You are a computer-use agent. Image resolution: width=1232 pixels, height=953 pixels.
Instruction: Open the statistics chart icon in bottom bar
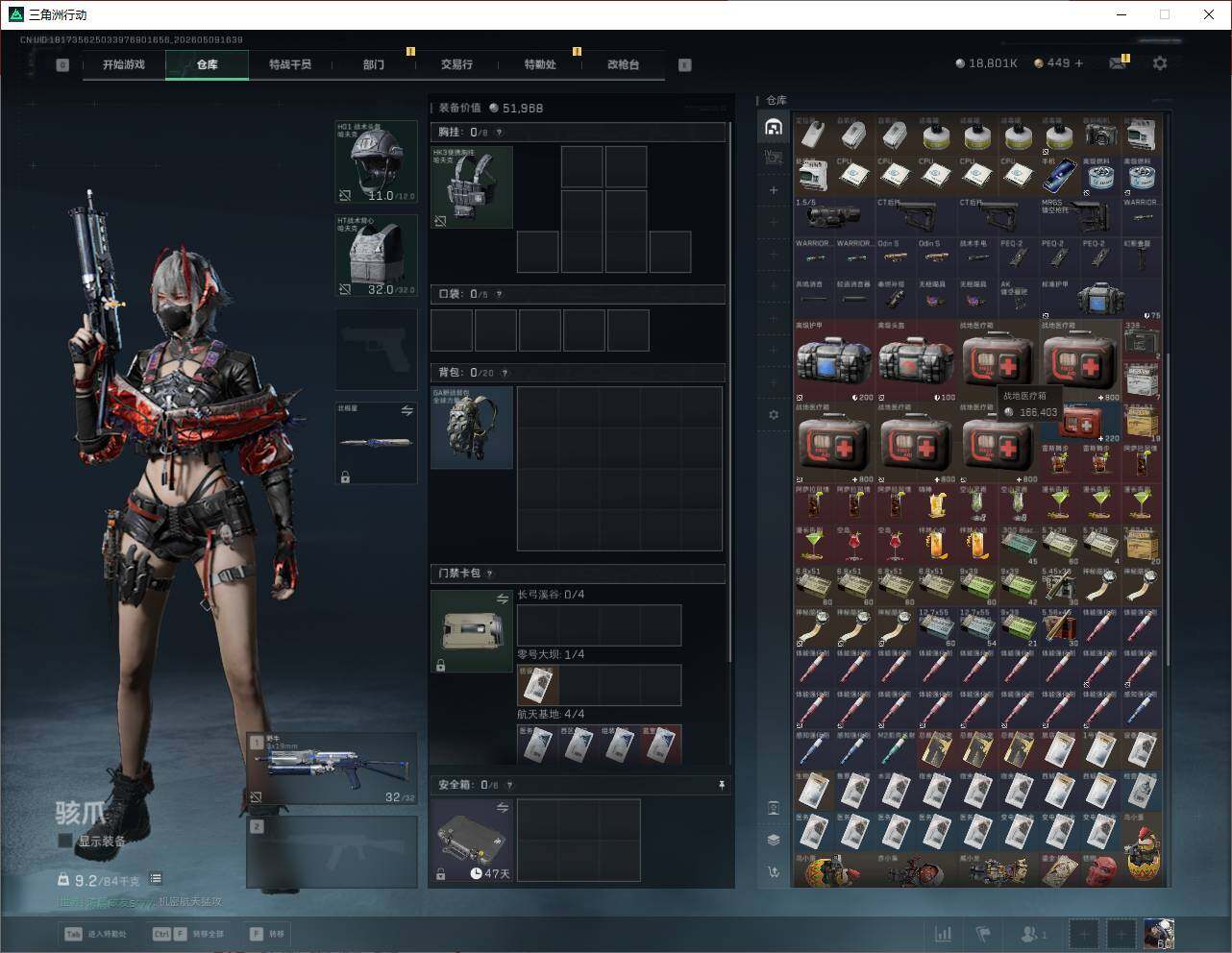tap(944, 934)
